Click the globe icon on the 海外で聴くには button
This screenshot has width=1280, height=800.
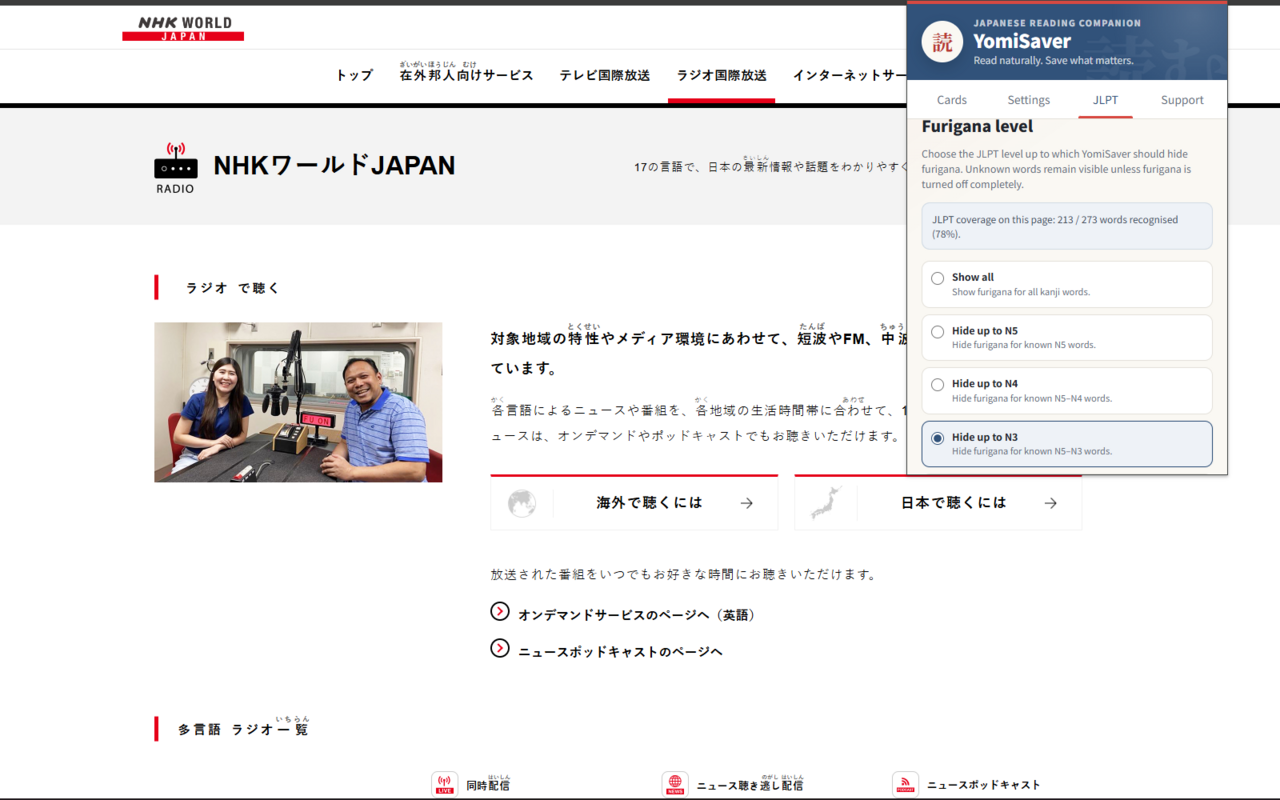coord(521,503)
